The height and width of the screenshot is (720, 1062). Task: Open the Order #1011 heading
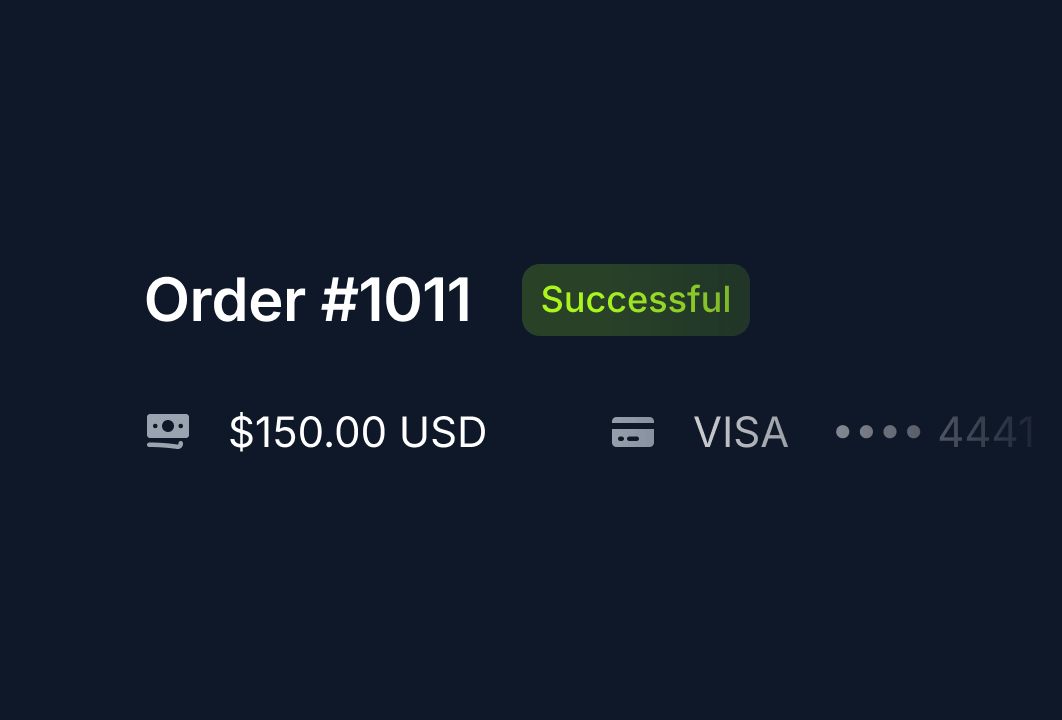[308, 300]
